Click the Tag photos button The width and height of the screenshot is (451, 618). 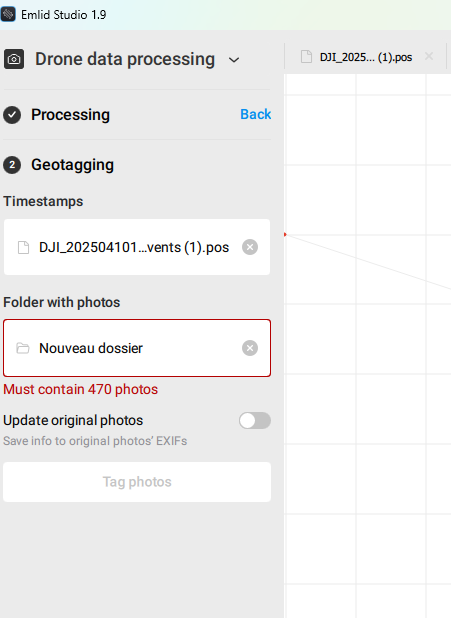click(x=137, y=482)
